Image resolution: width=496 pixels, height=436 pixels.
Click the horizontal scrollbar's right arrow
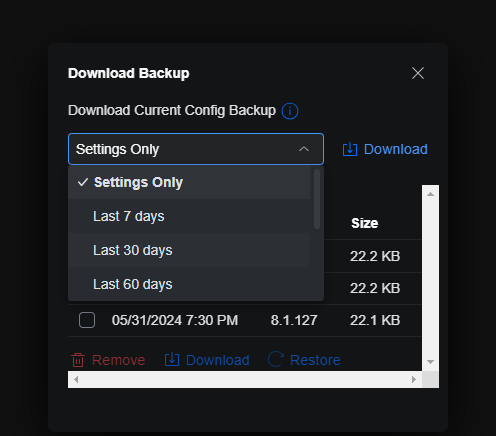414,379
